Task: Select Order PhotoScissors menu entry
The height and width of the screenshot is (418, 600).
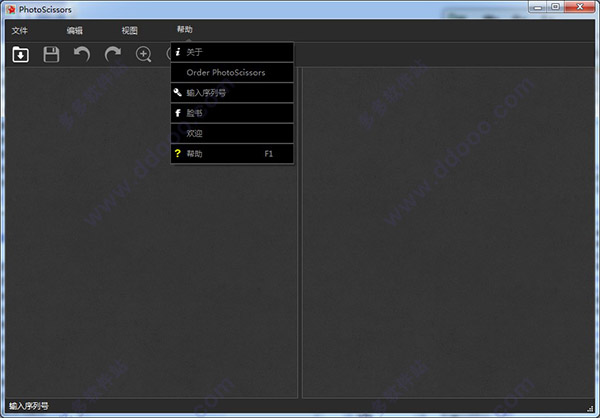Action: [232, 72]
